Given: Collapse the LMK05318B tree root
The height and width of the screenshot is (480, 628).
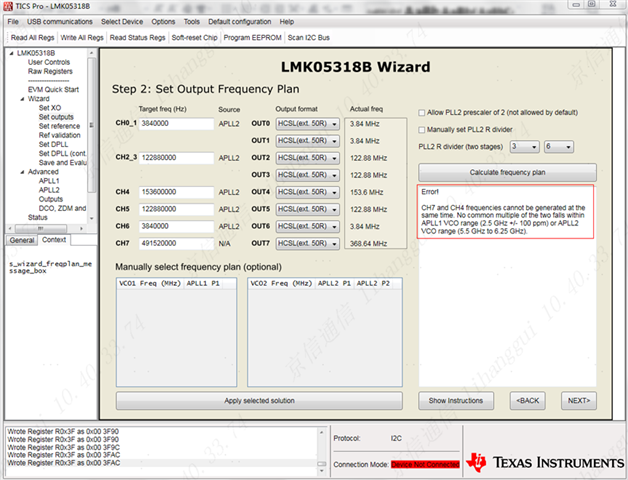Looking at the screenshot, I should (11, 53).
